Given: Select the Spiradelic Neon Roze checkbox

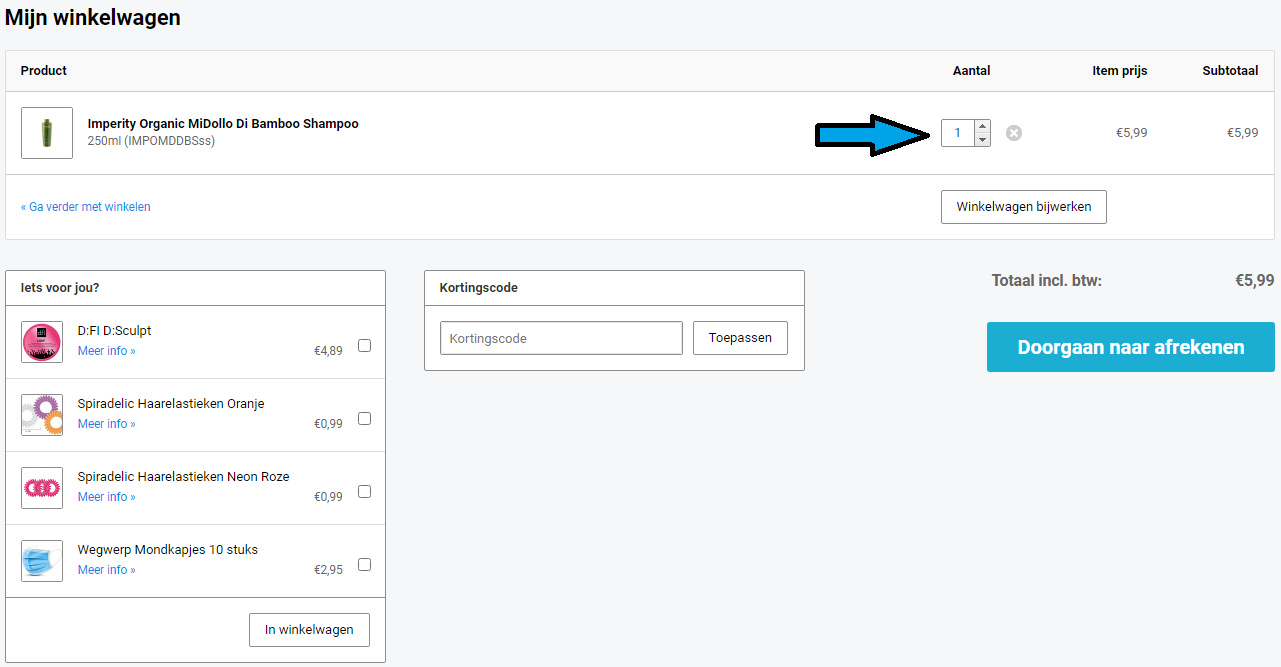Looking at the screenshot, I should coord(364,492).
